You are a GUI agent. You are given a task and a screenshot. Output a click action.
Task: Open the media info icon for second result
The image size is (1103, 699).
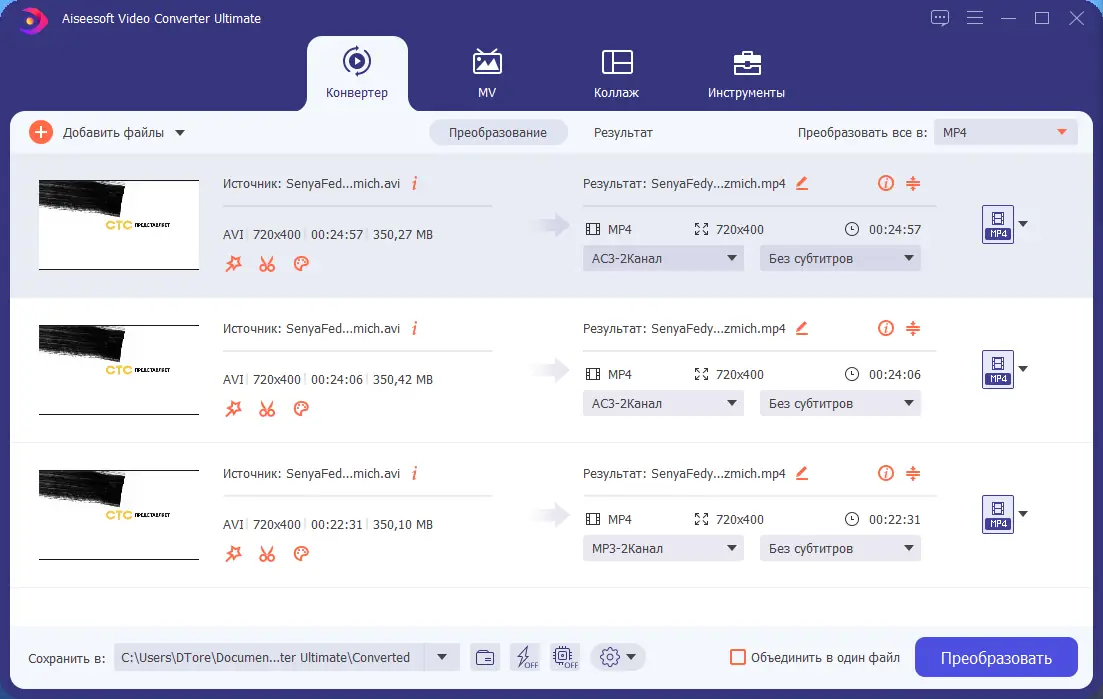coord(886,328)
